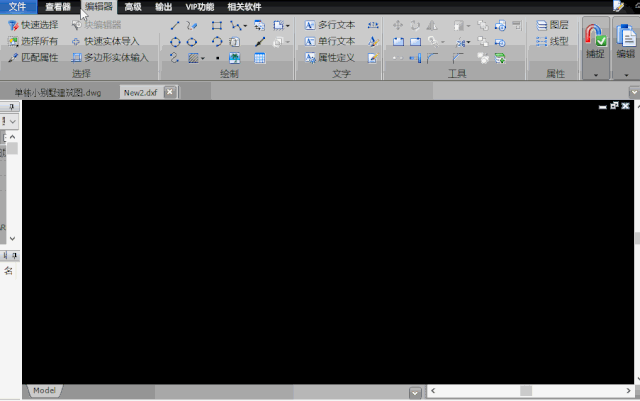The width and height of the screenshot is (640, 401).
Task: Switch to the 查看器 viewer tab
Action: pyautogui.click(x=57, y=6)
